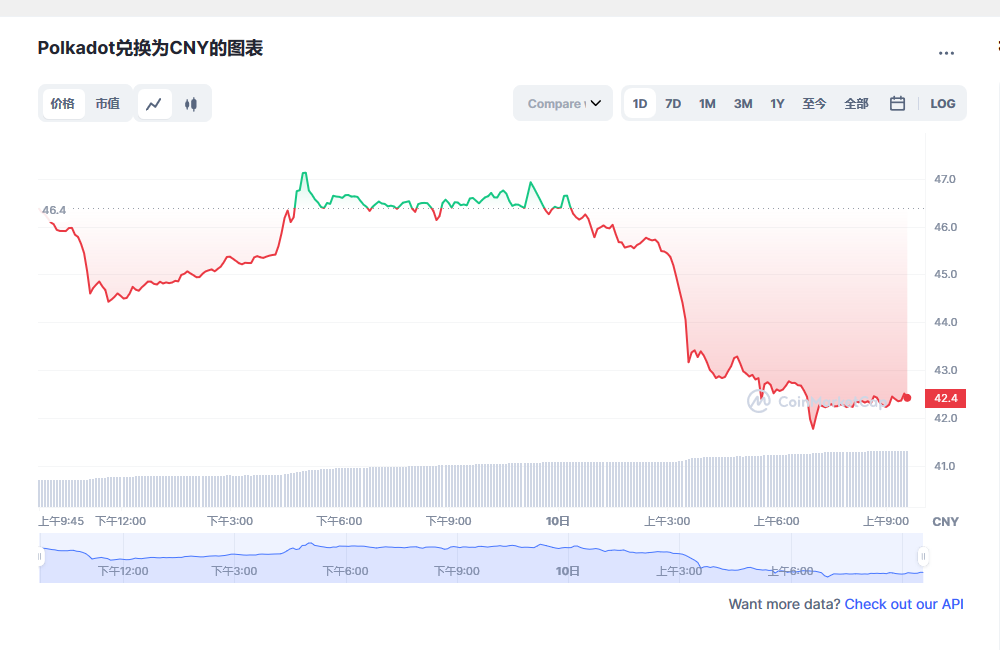1000x650 pixels.
Task: Select the 7D time range
Action: pyautogui.click(x=673, y=103)
